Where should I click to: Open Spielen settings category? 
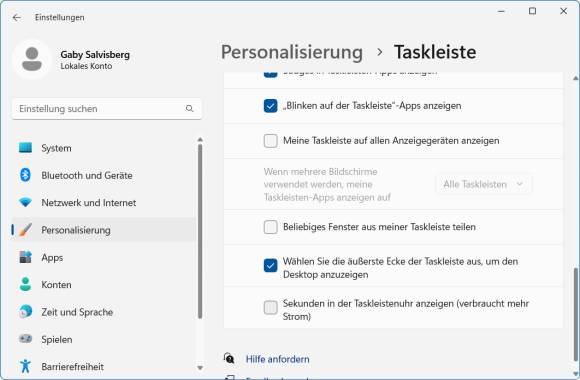[104, 339]
